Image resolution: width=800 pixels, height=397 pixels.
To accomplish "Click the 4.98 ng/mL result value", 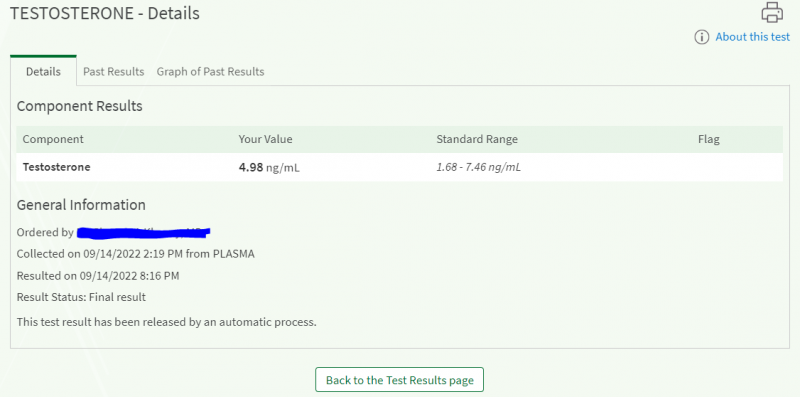I will (269, 167).
